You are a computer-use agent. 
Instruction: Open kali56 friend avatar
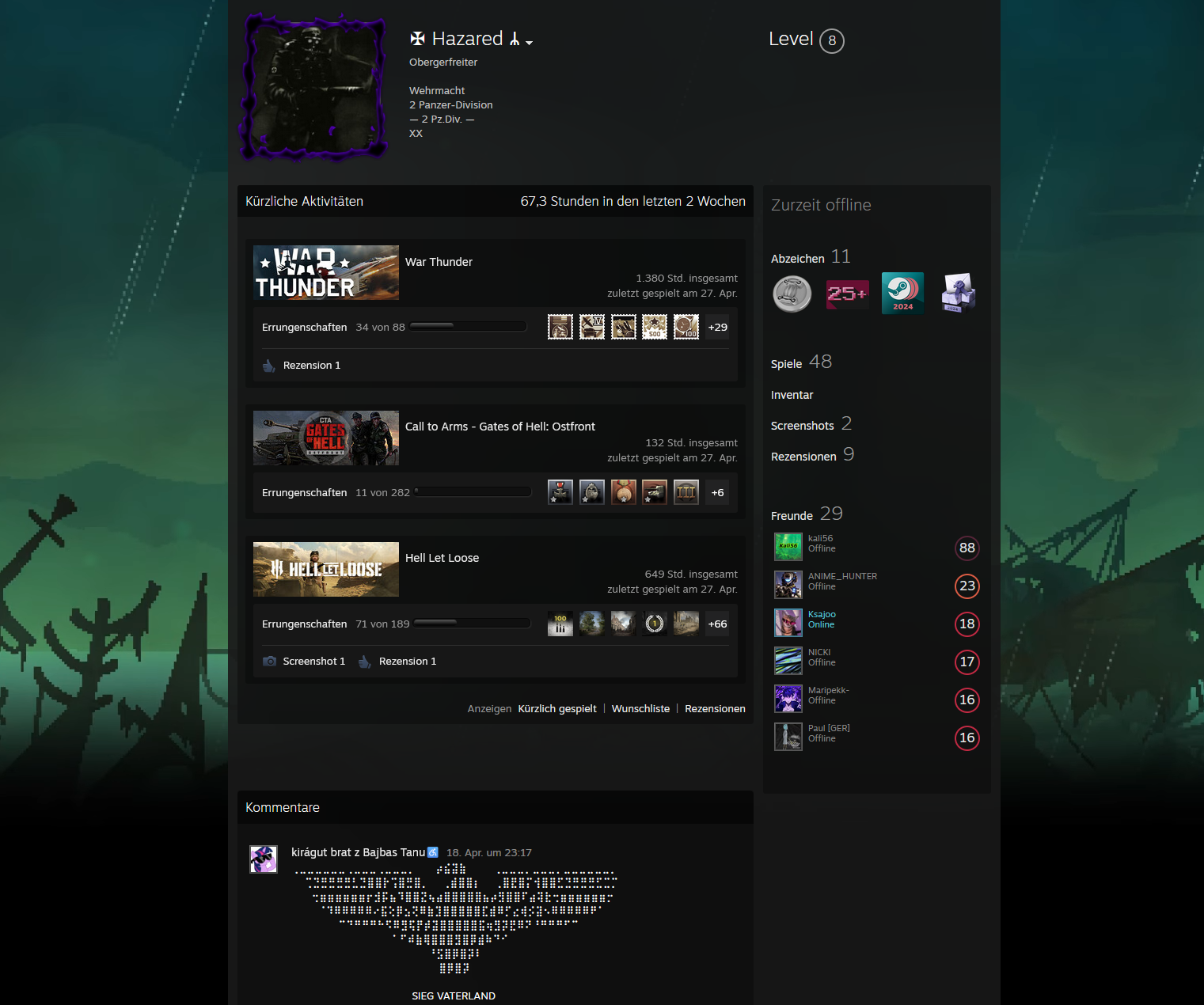point(788,547)
